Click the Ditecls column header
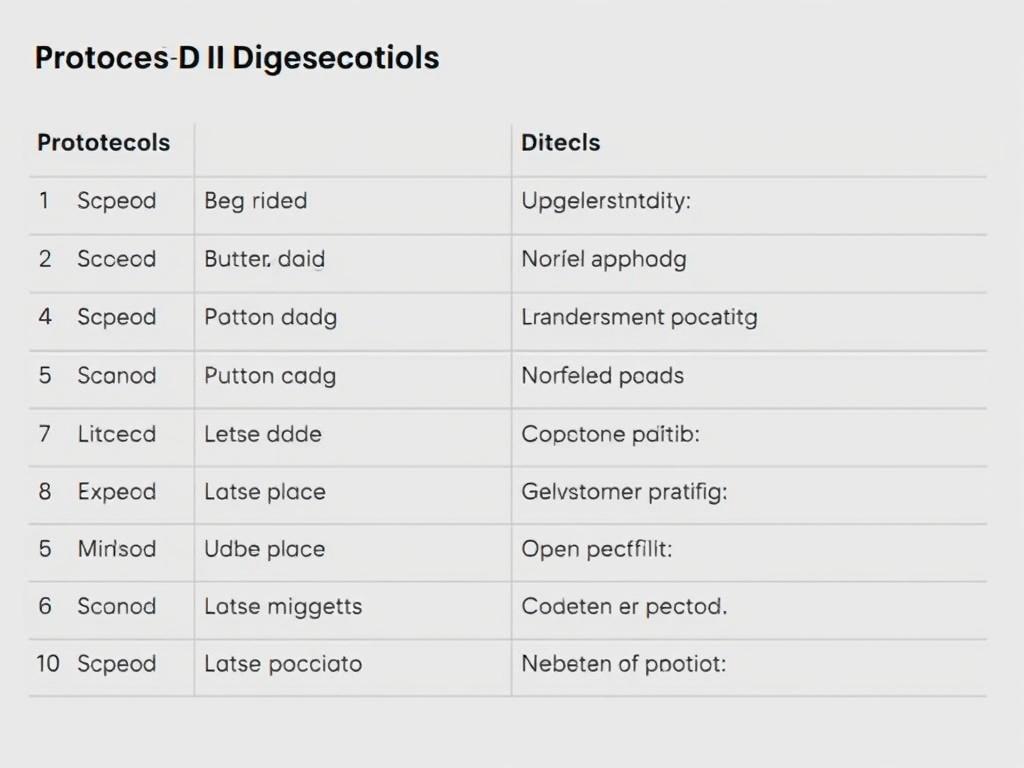The width and height of the screenshot is (1024, 768). pos(560,142)
